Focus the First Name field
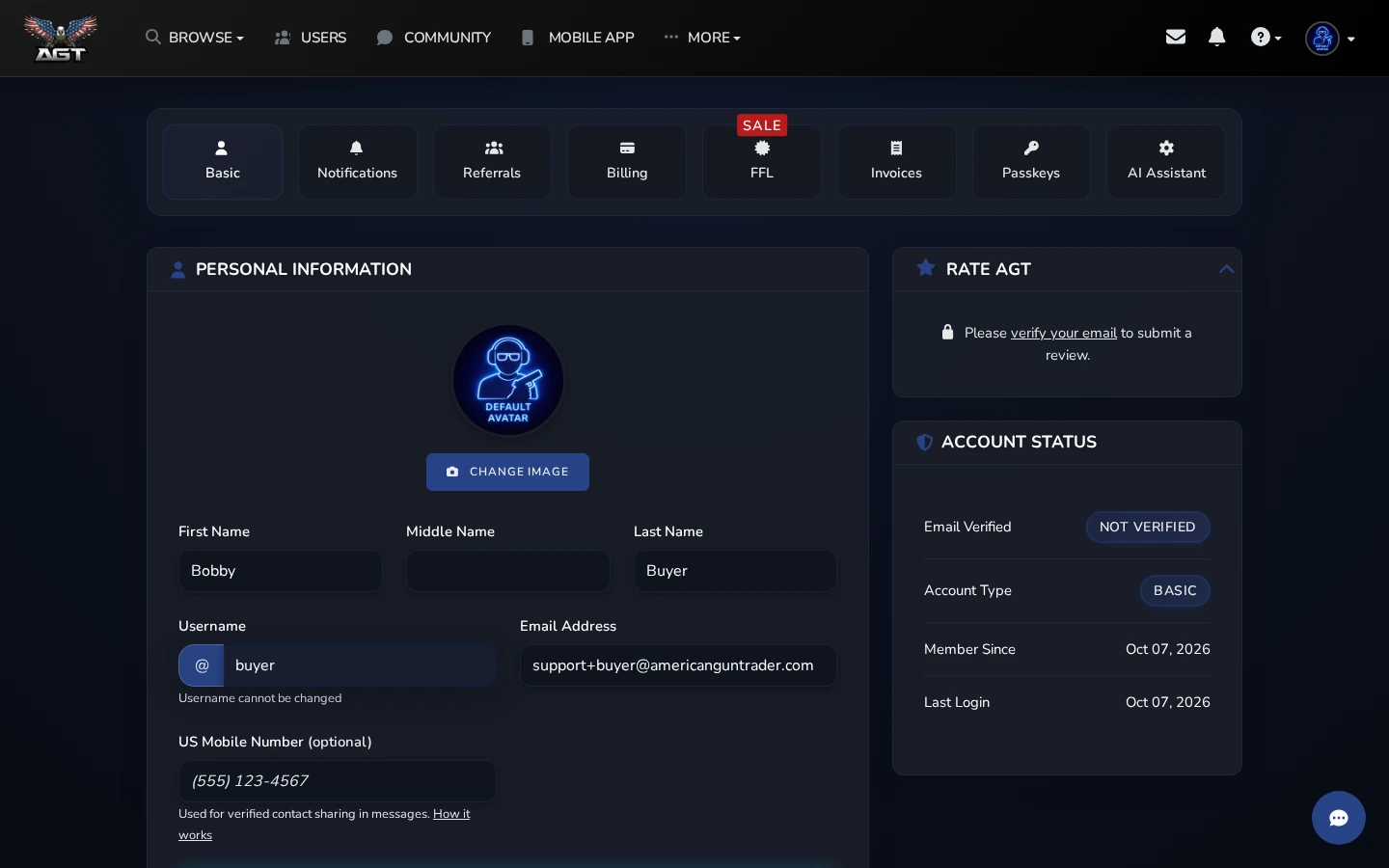The height and width of the screenshot is (868, 1389). point(281,571)
